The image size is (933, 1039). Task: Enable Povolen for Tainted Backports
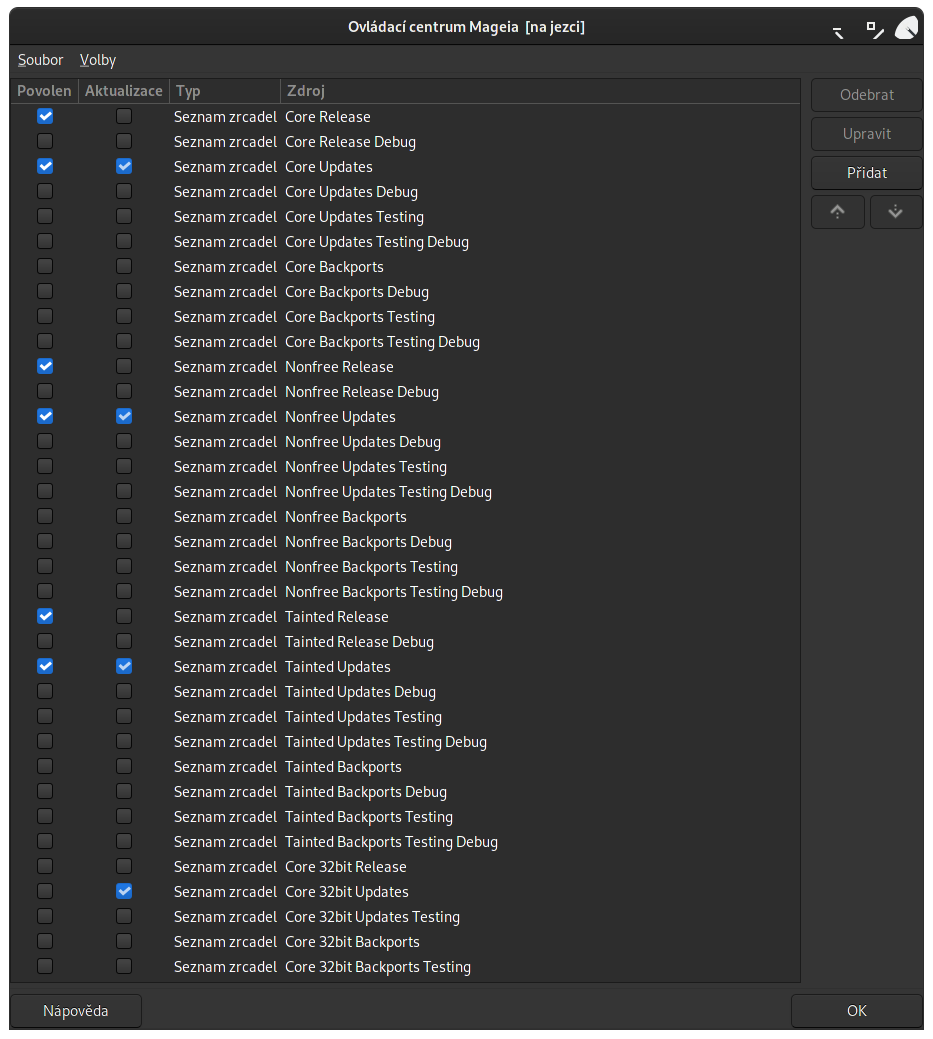(45, 767)
